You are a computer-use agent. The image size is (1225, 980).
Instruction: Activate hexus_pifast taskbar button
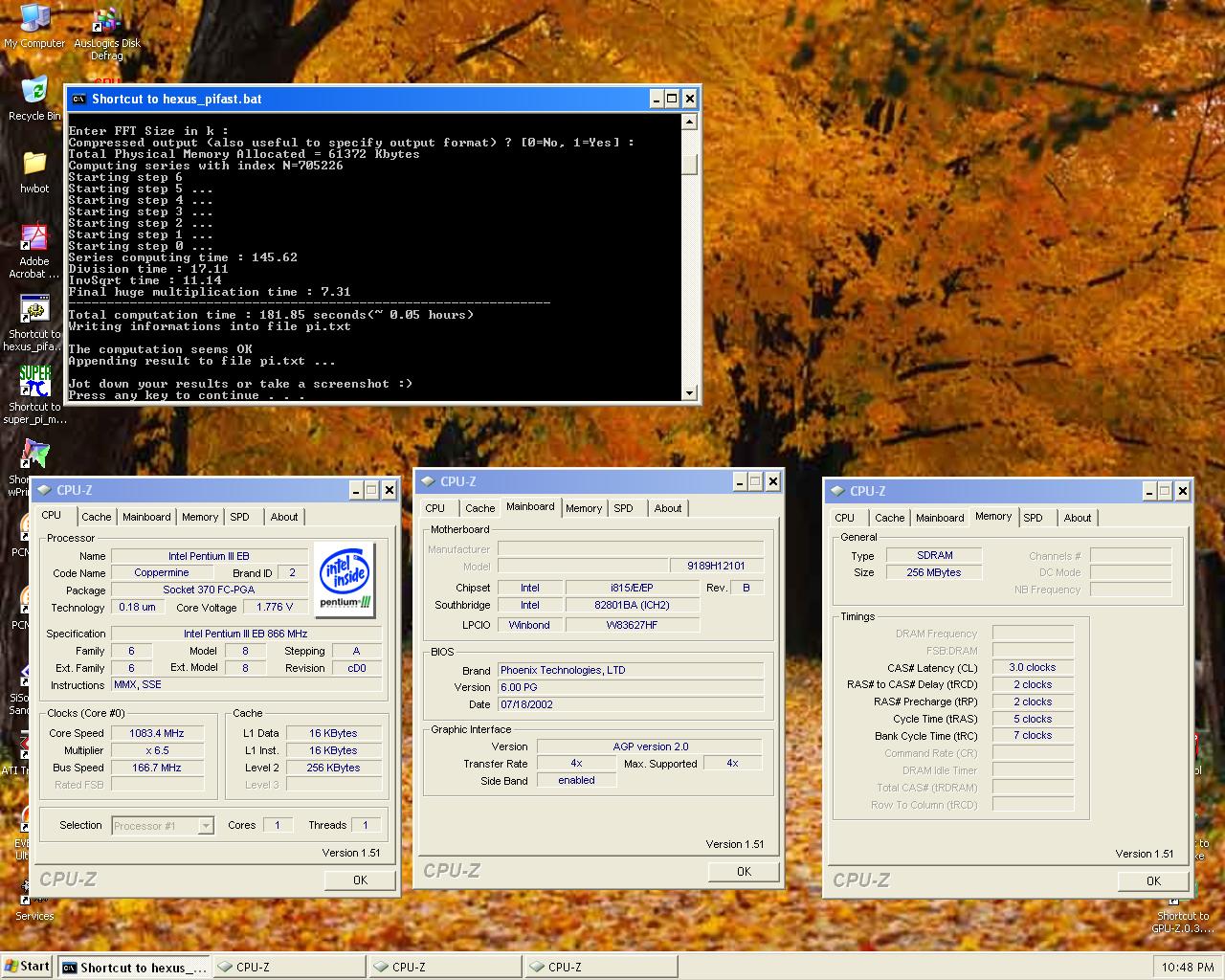click(x=134, y=967)
